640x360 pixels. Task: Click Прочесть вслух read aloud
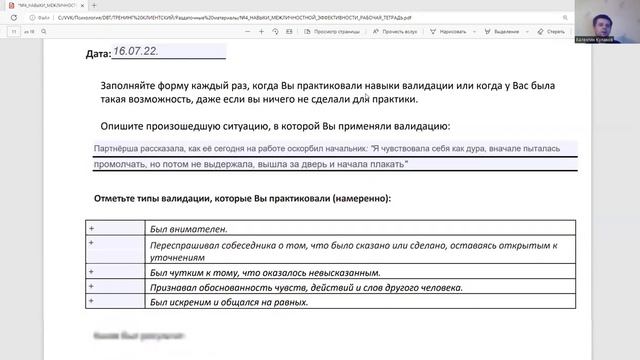tap(395, 31)
